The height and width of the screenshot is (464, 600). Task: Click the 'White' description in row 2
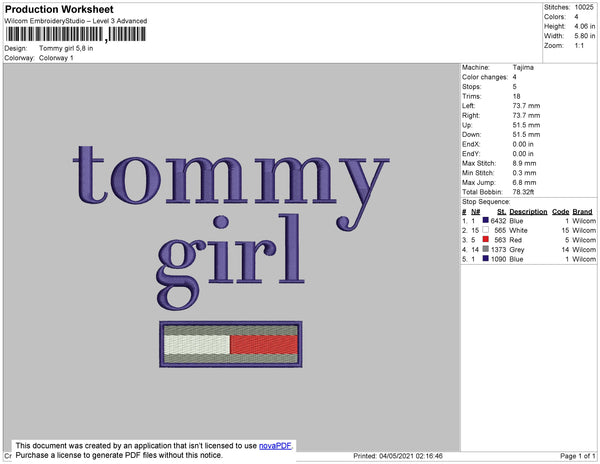coord(518,230)
